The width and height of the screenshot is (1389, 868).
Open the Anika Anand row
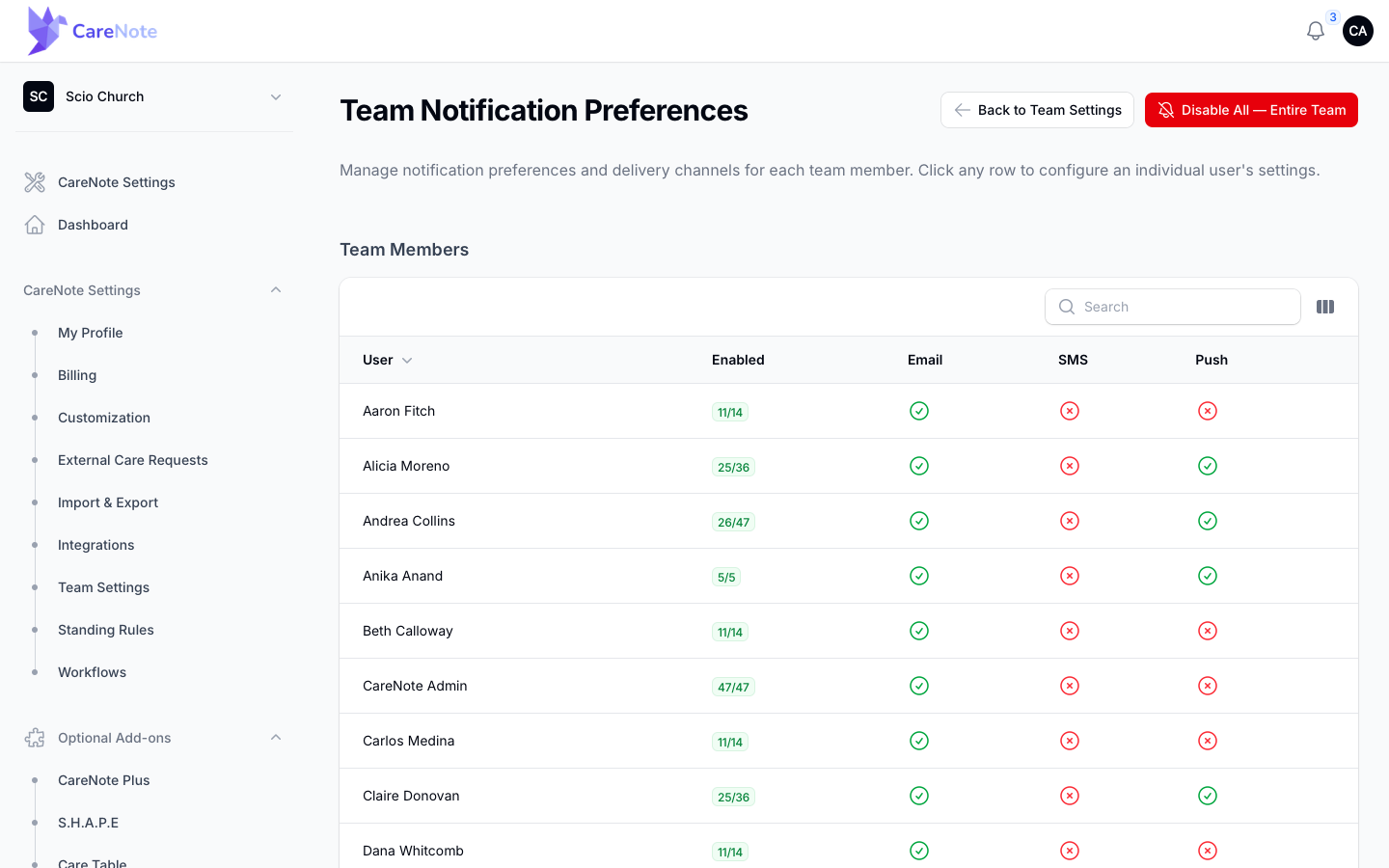[849, 576]
